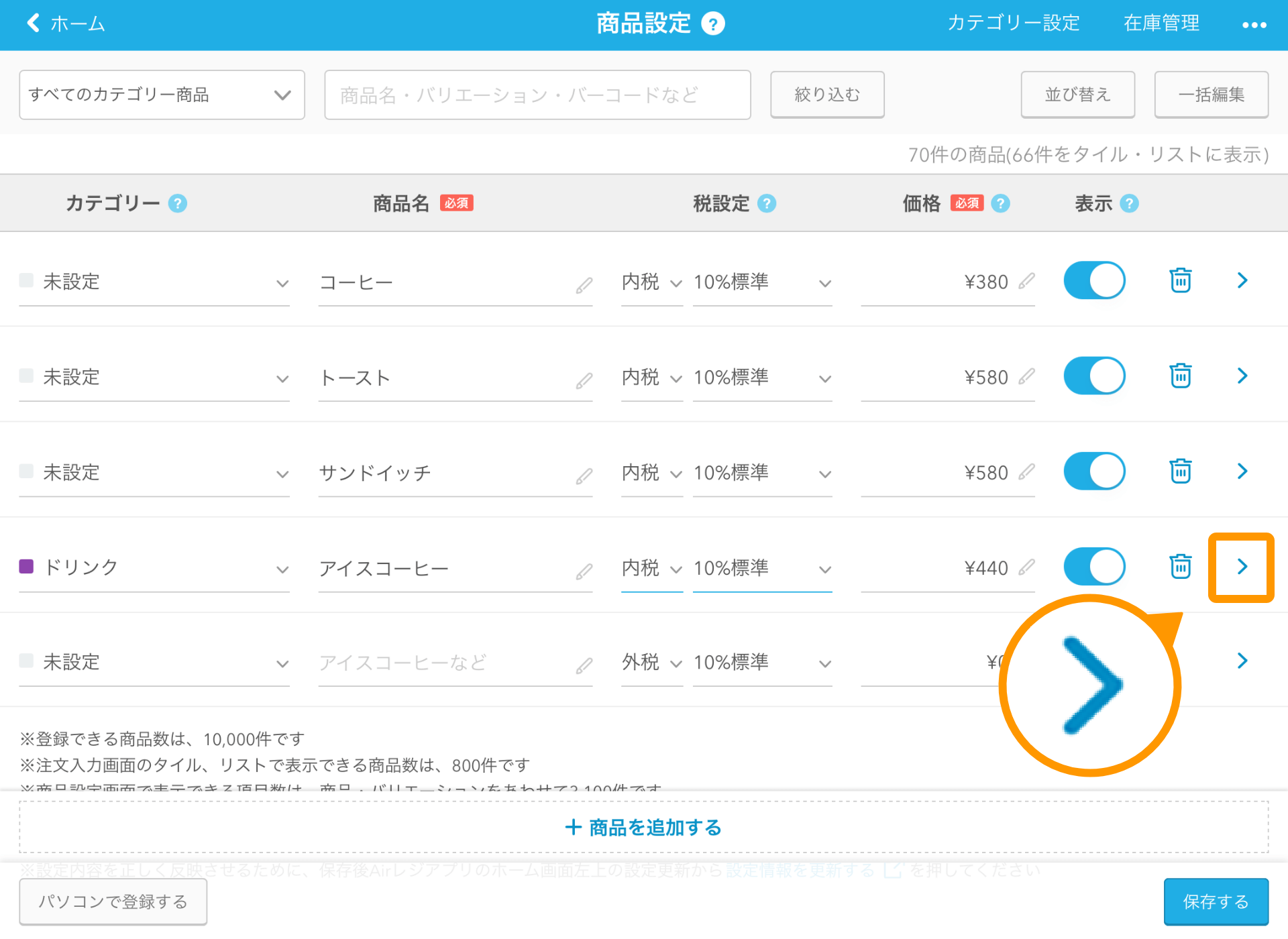Image resolution: width=1288 pixels, height=939 pixels.
Task: Check the checkbox on the トースト row
Action: 27,376
